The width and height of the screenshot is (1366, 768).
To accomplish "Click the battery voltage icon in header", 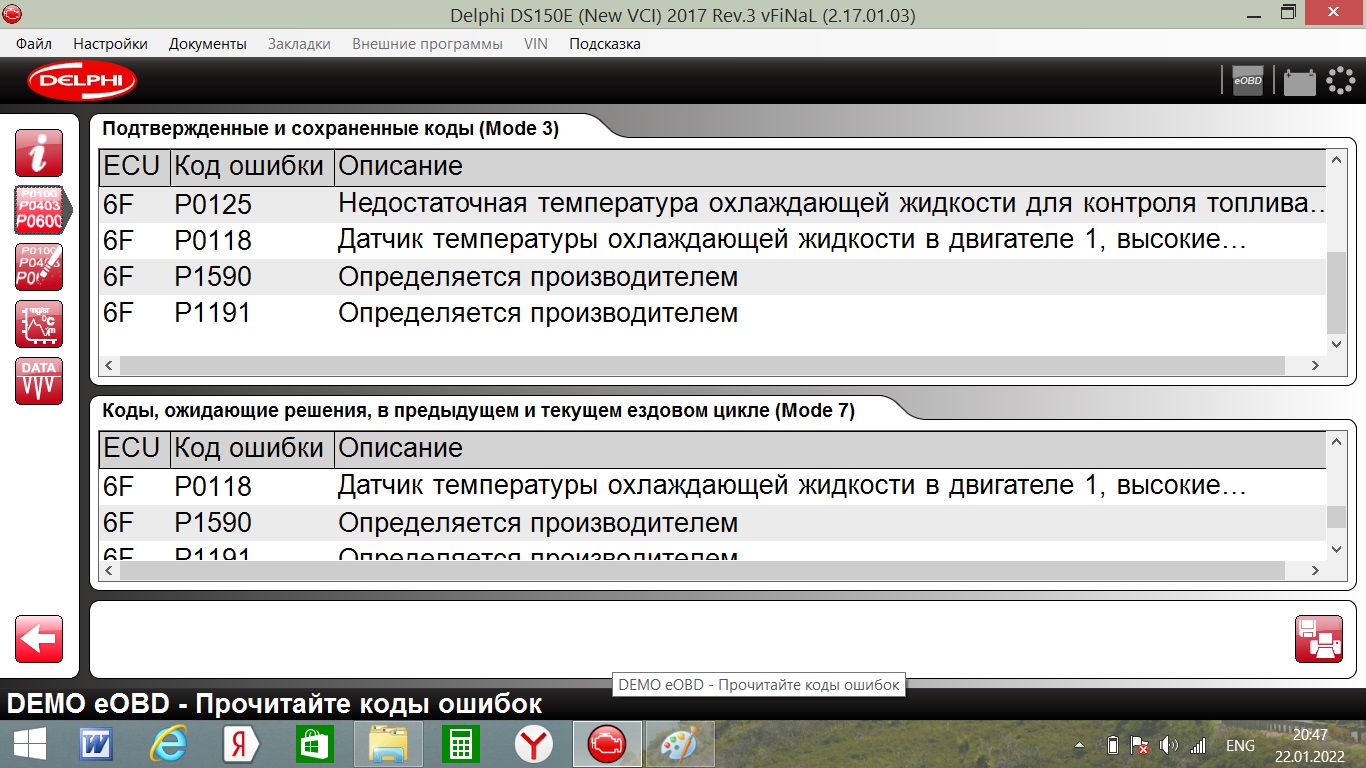I will tap(1299, 81).
